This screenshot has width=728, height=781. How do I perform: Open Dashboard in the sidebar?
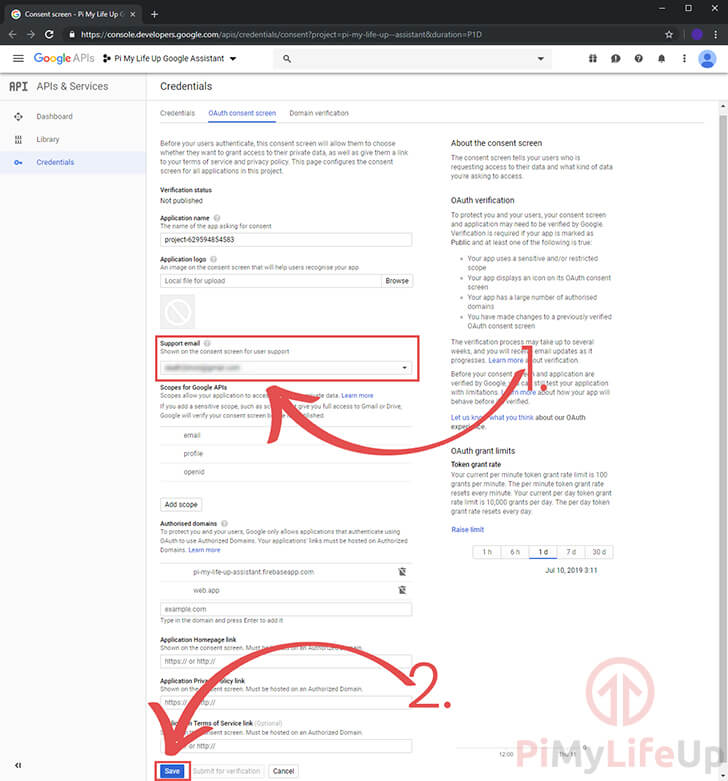54,117
